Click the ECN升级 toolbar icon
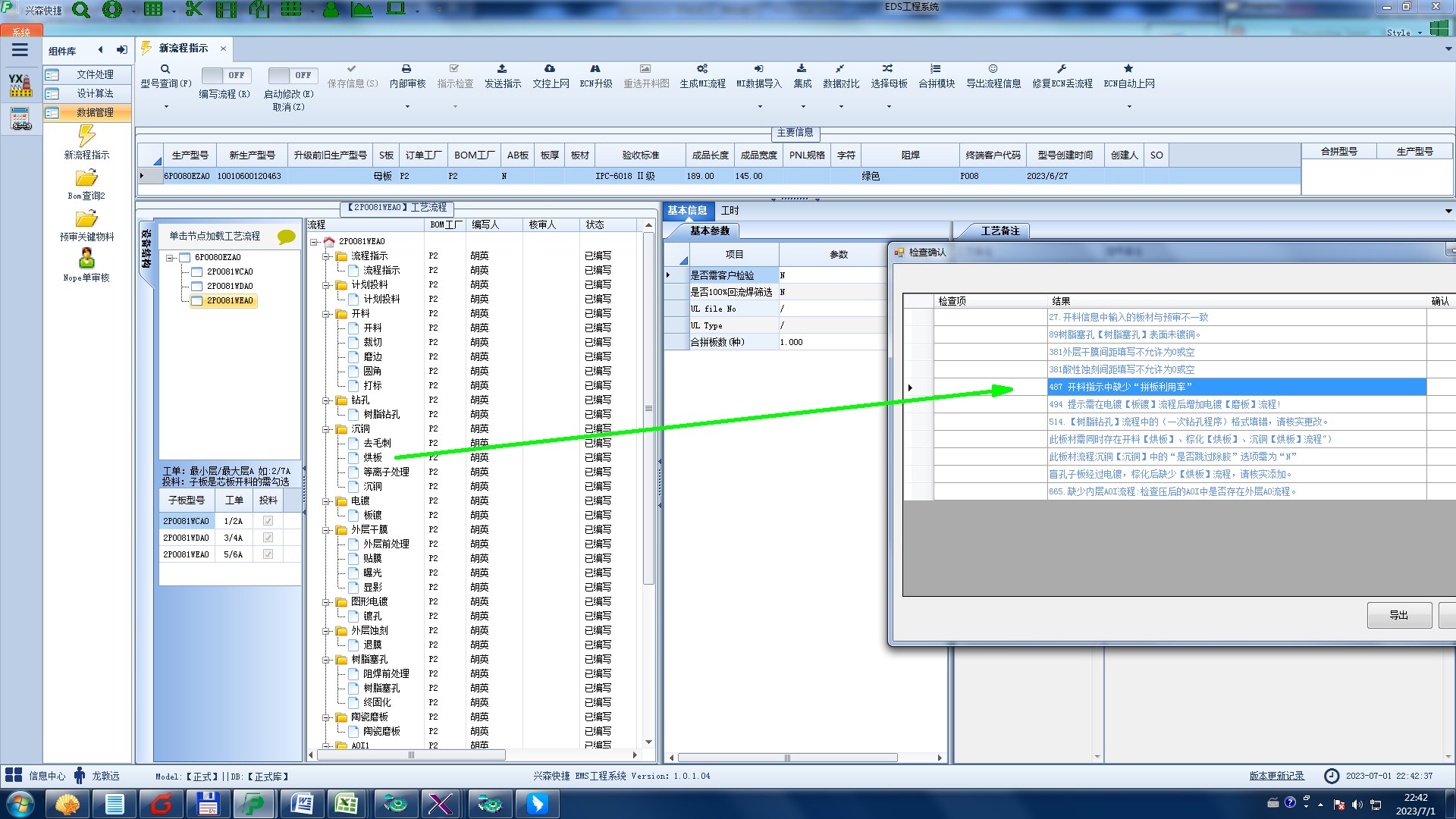The width and height of the screenshot is (1456, 819). point(595,69)
